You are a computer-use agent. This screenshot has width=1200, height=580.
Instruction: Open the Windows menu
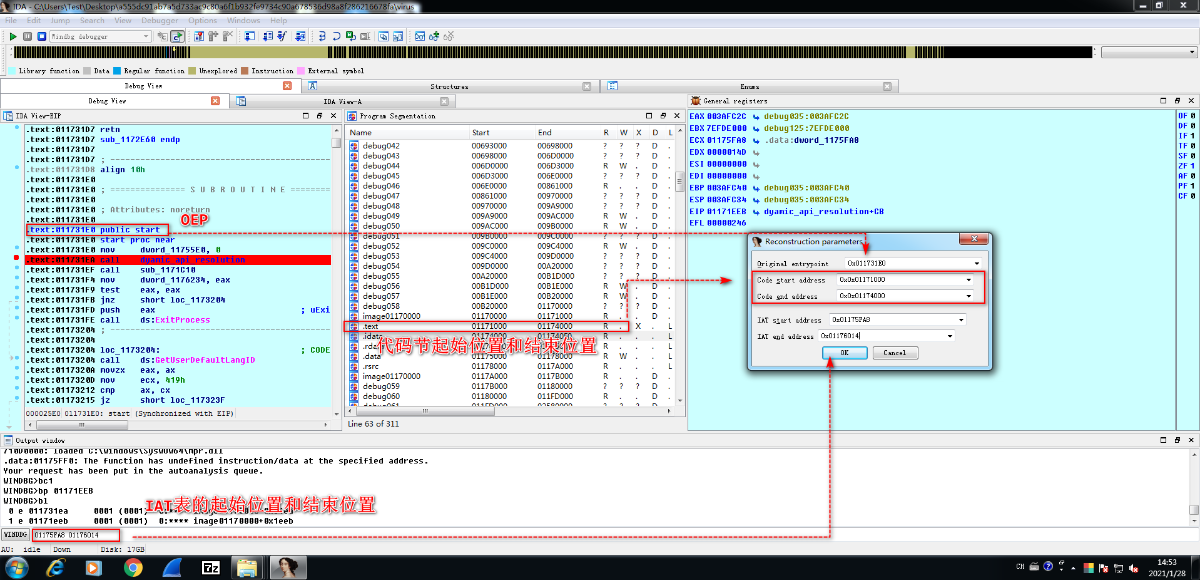[x=243, y=20]
